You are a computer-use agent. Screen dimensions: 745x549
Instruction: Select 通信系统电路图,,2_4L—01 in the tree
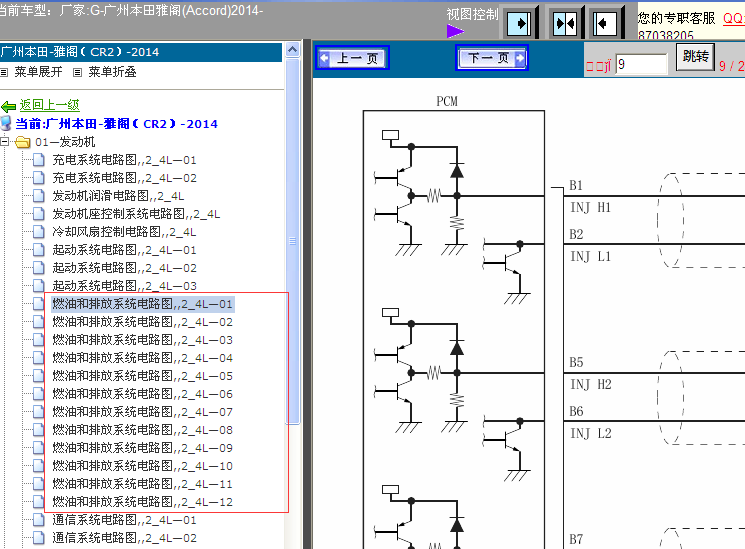coord(124,520)
